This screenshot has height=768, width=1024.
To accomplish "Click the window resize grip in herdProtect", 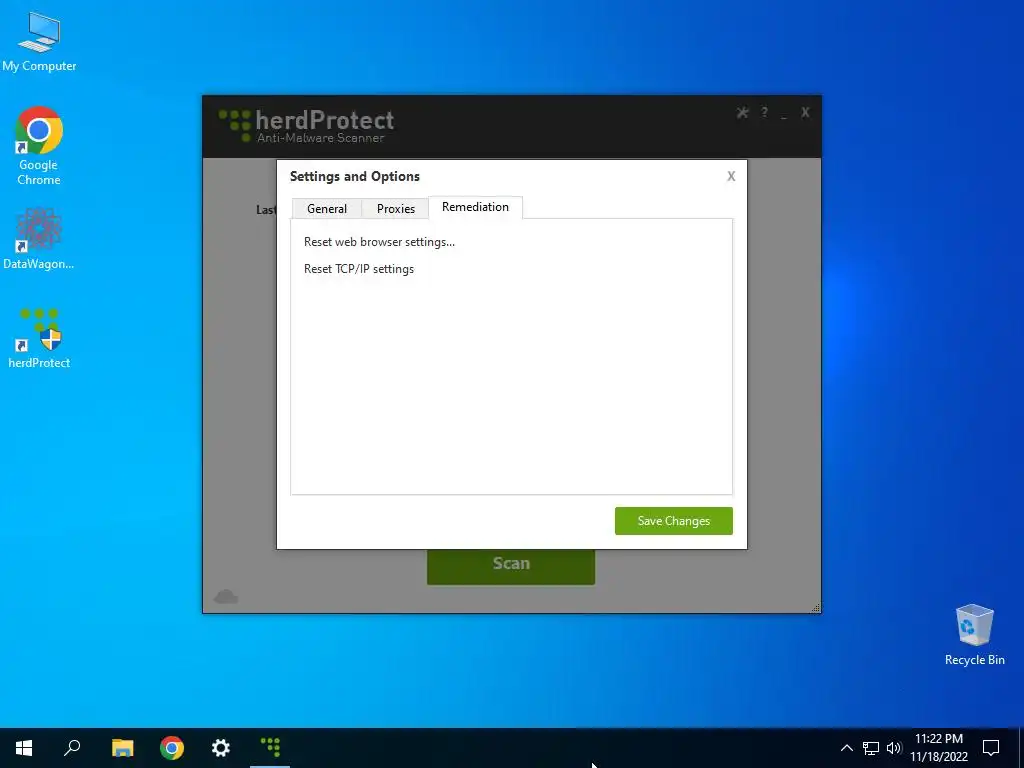I will pyautogui.click(x=815, y=607).
